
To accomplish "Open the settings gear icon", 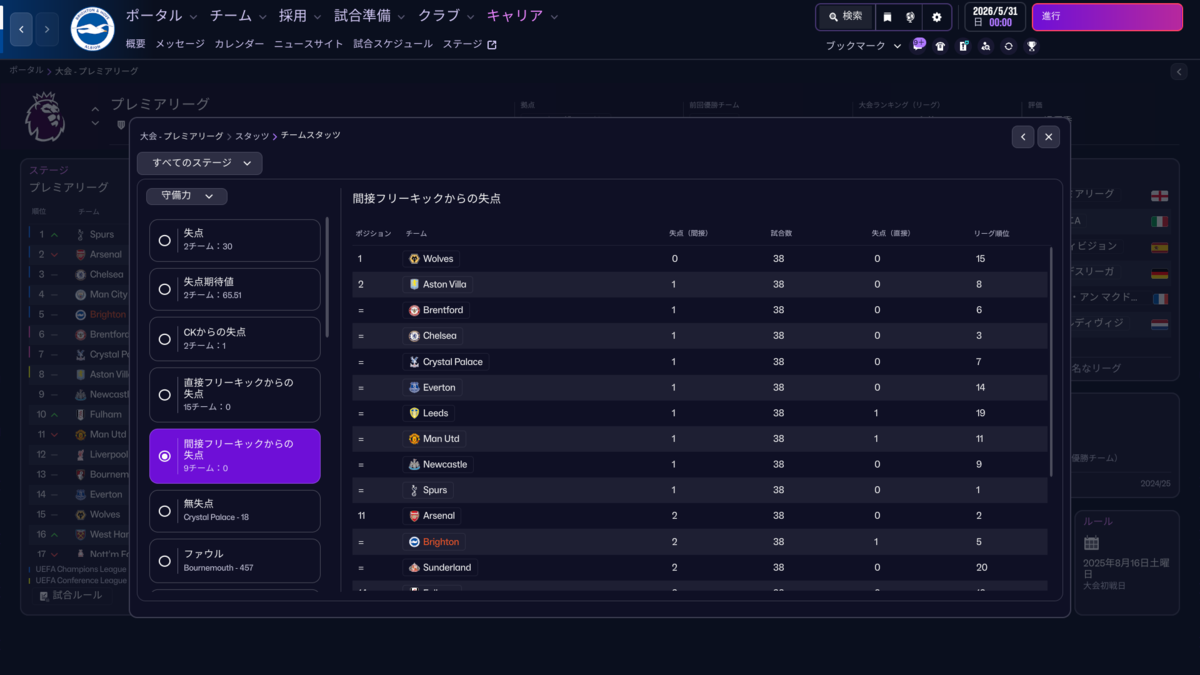I will [x=937, y=17].
